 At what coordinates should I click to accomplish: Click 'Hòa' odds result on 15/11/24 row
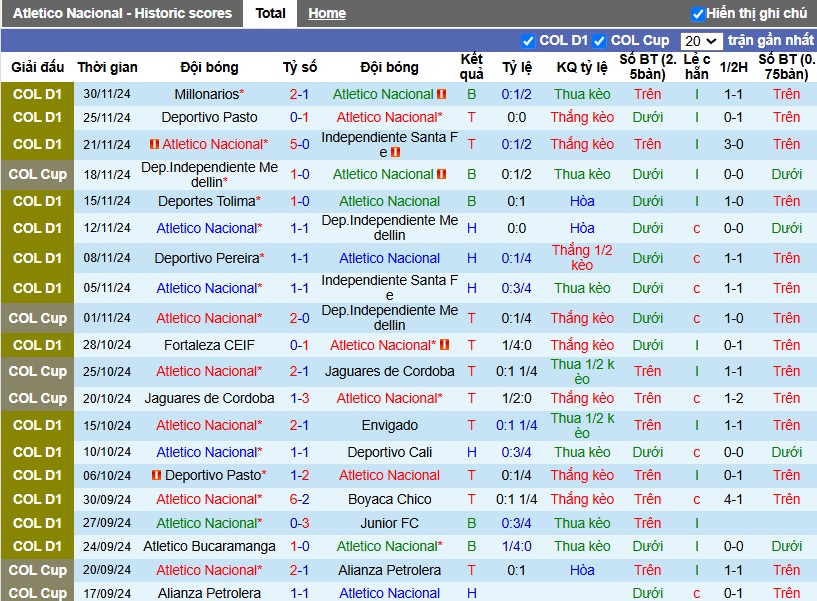[x=582, y=201]
